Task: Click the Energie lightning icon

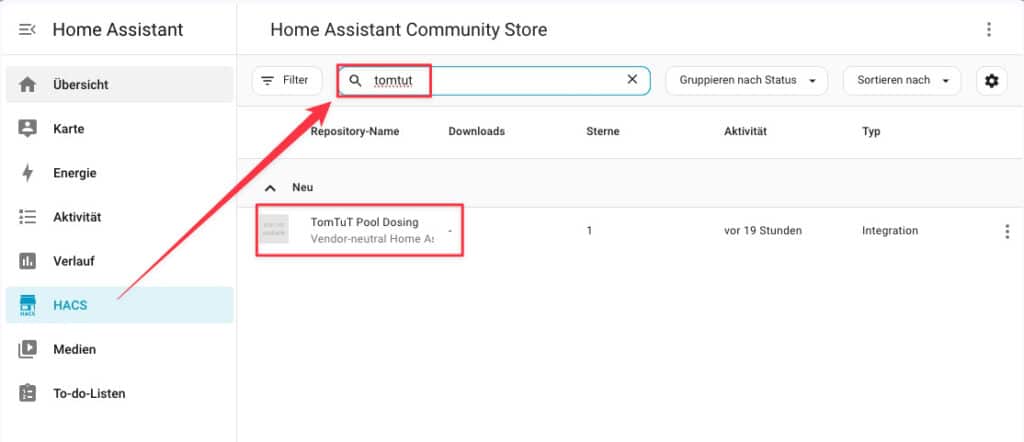Action: [x=28, y=173]
